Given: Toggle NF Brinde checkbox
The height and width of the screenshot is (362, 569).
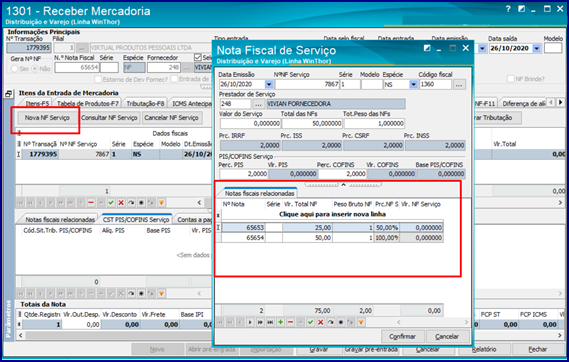Looking at the screenshot, I should (511, 79).
